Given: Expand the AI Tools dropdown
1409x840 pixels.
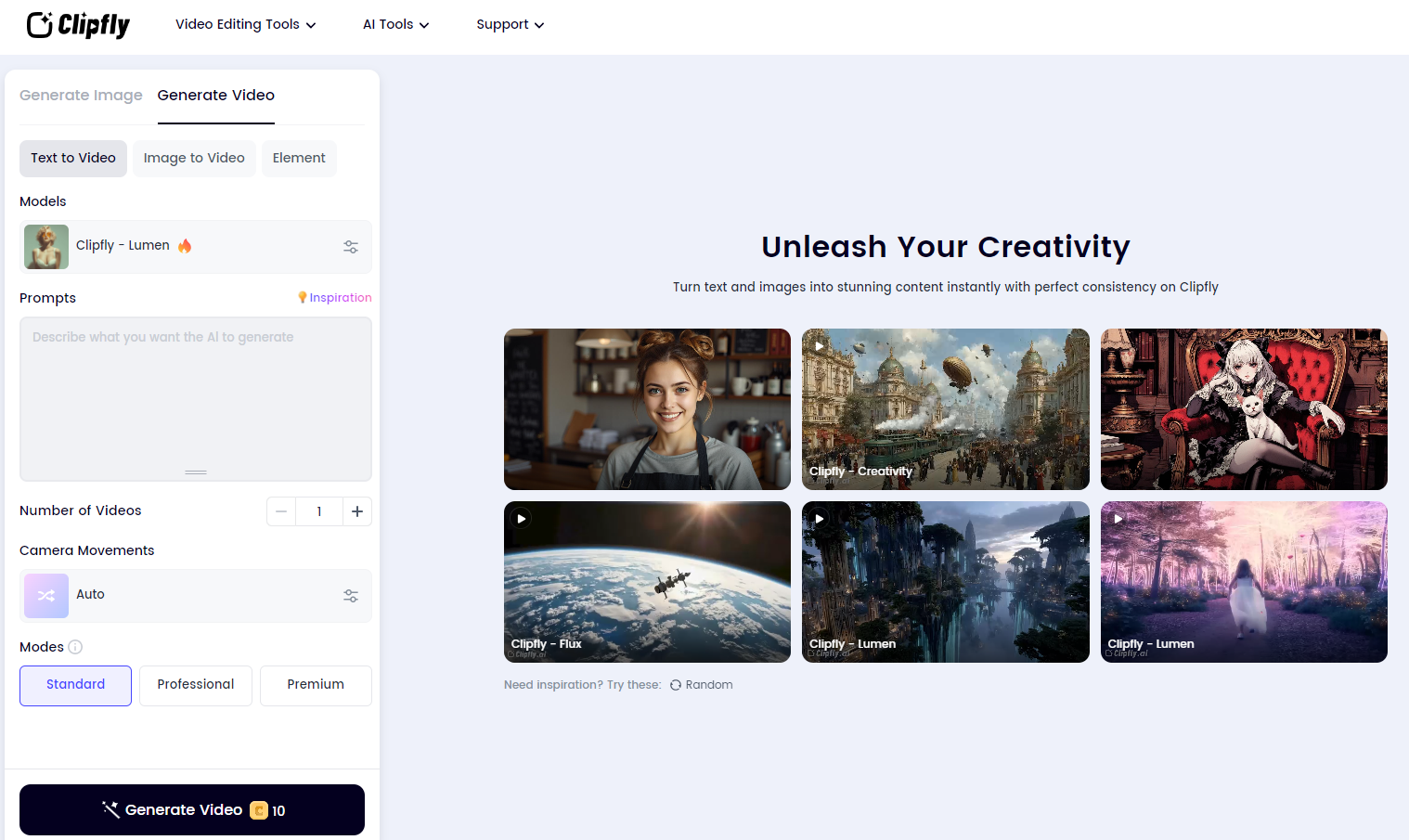Looking at the screenshot, I should point(395,25).
